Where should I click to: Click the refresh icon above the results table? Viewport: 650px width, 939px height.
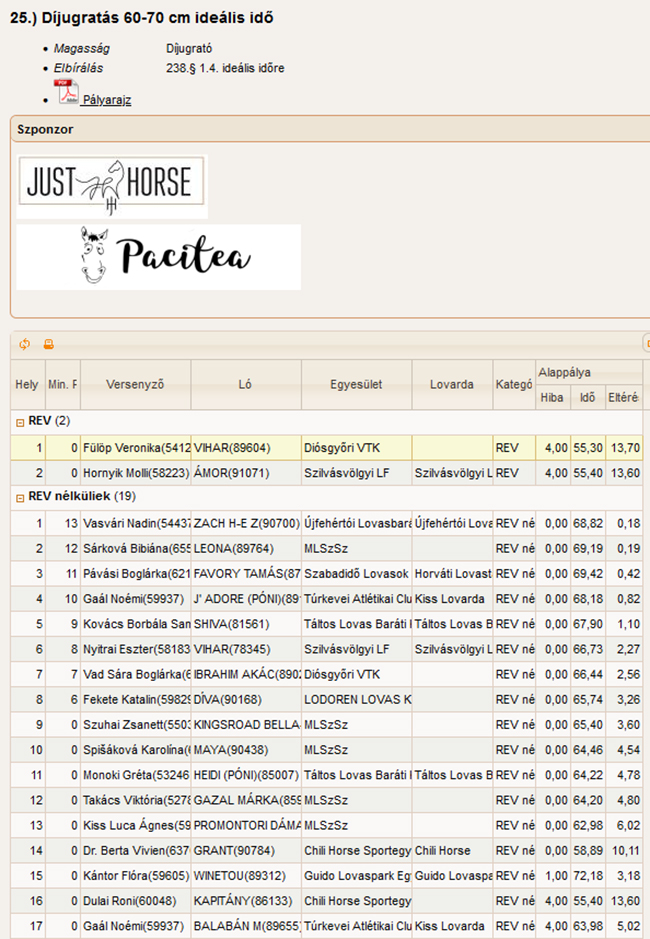point(24,344)
